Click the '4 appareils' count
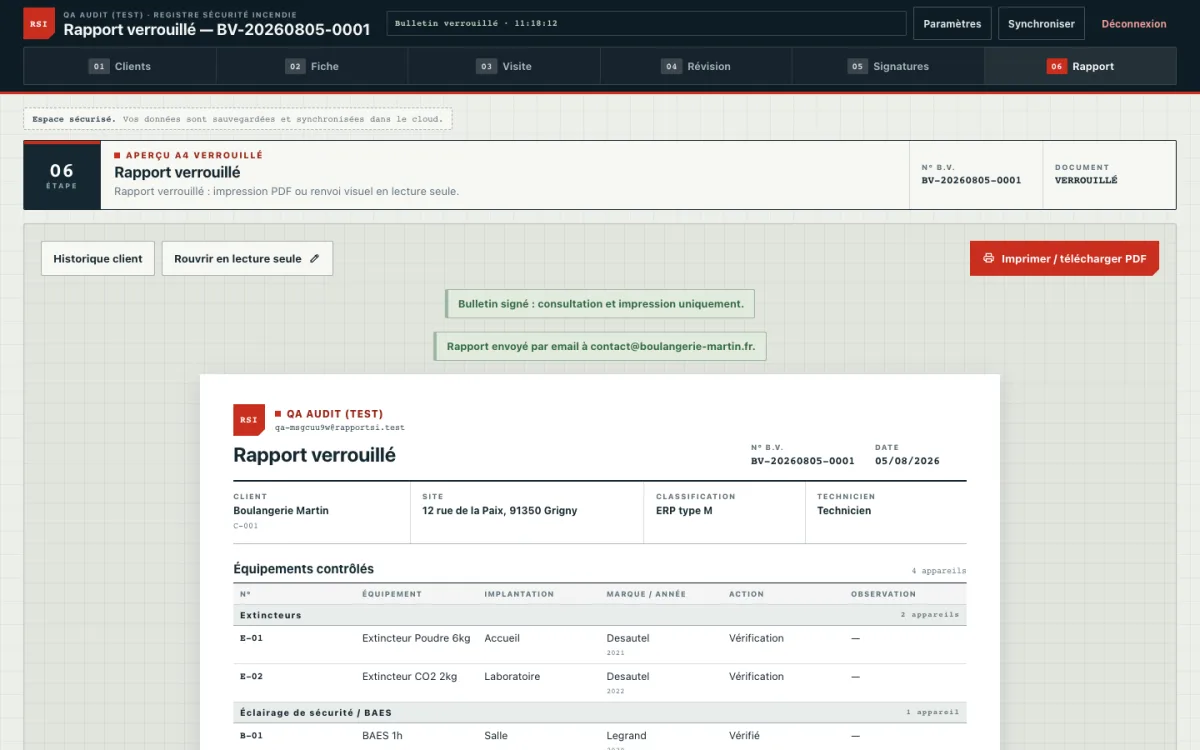 (939, 571)
